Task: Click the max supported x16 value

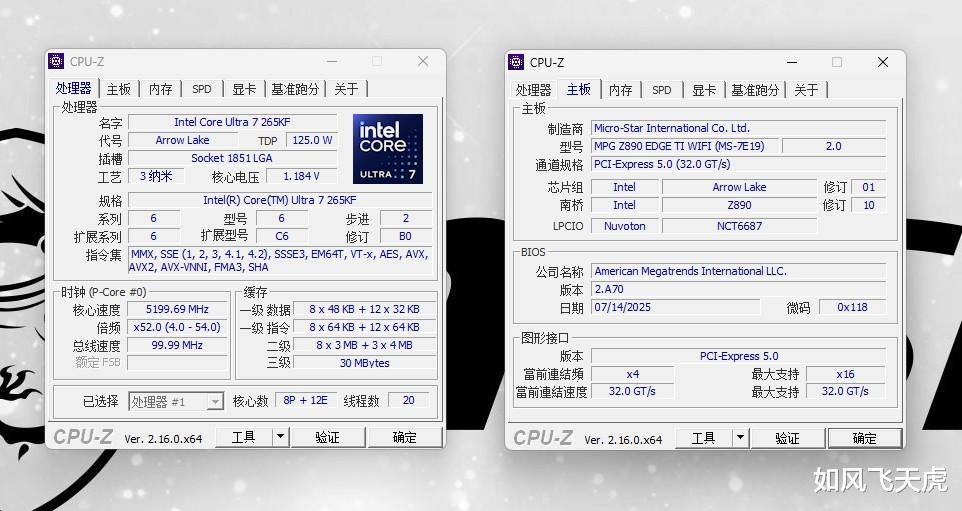Action: 845,374
